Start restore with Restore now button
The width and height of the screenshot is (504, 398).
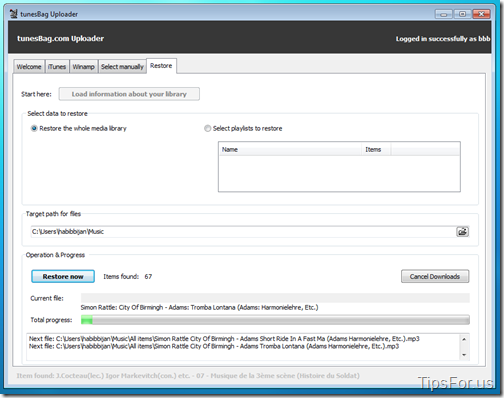63,276
